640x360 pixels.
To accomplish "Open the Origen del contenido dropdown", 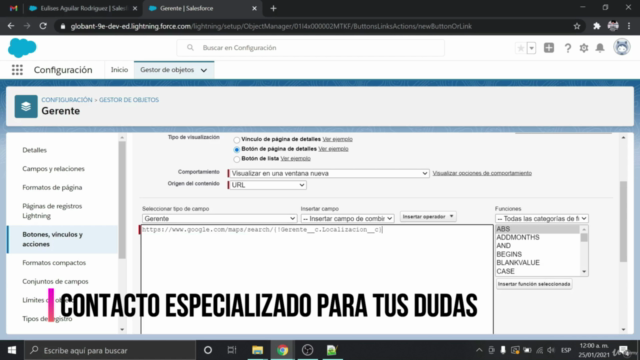I will [x=267, y=185].
